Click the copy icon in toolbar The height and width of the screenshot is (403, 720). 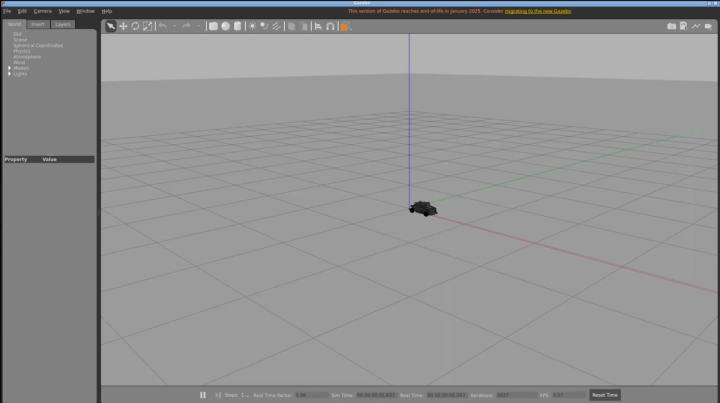(292, 26)
